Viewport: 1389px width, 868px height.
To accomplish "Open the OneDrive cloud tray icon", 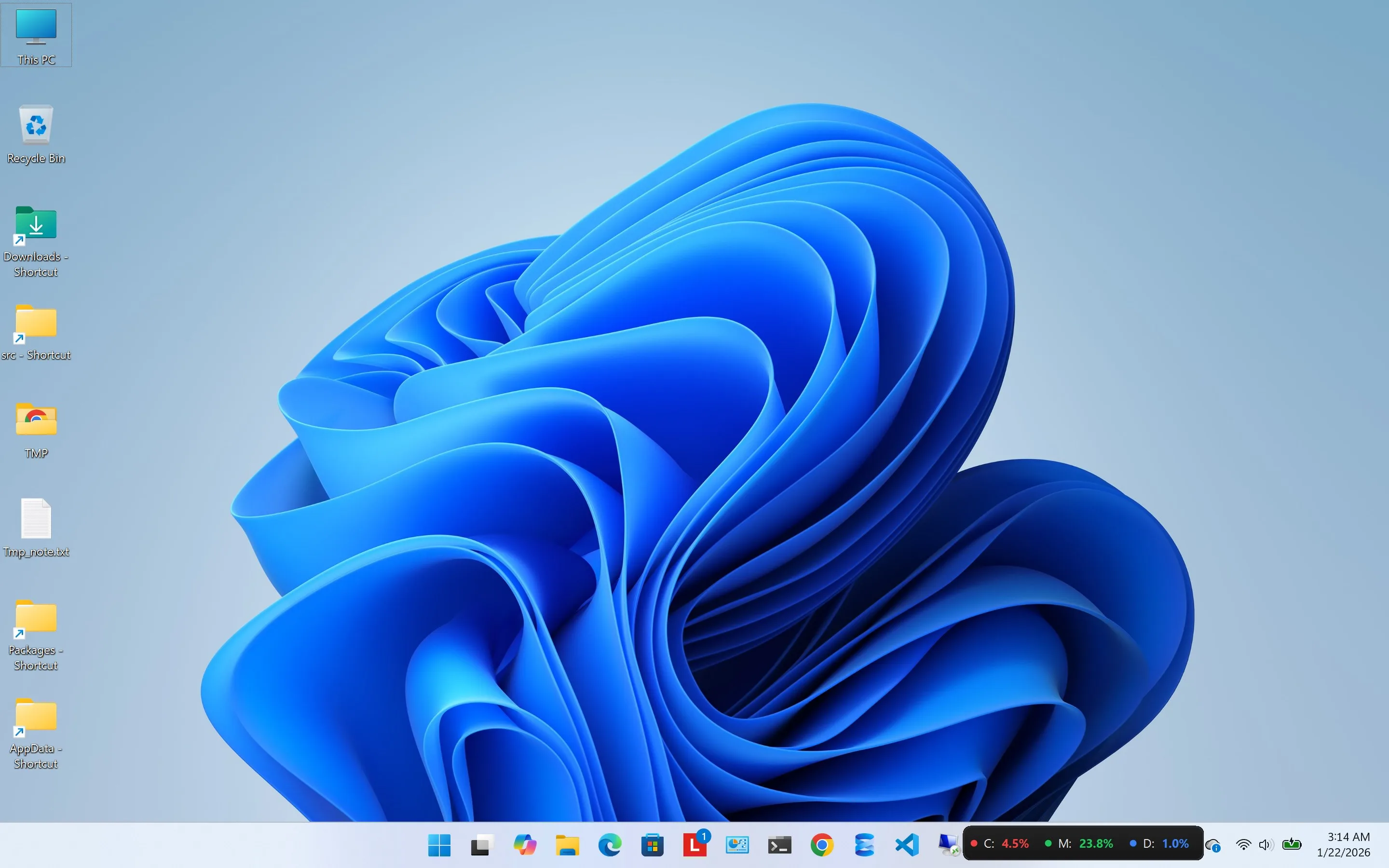I will point(1213,845).
